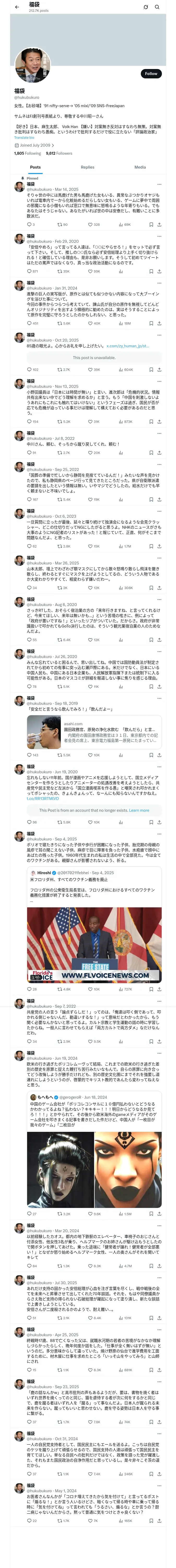View analytics of the Nov 13, 2025 post
Viewport: 176px width, 1568px height.
tap(122, 422)
